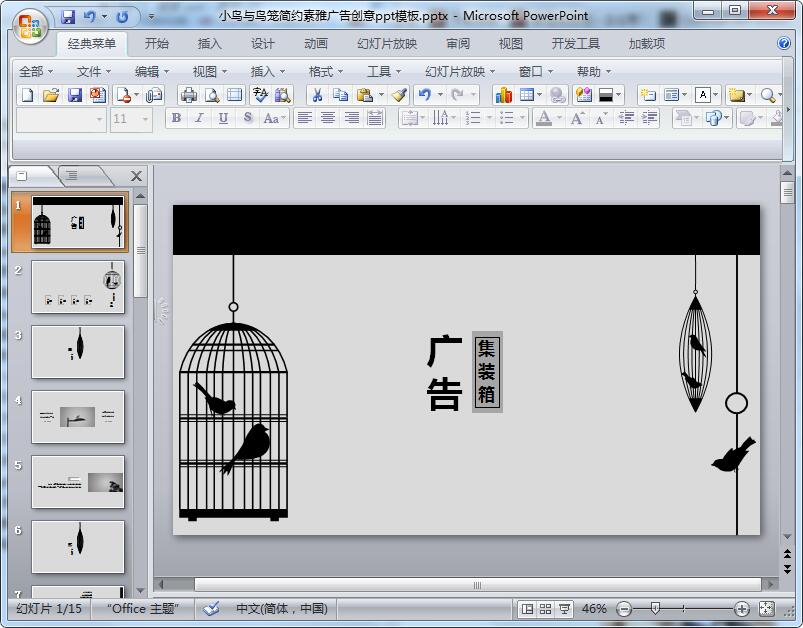This screenshot has width=803, height=628.
Task: Expand the paste options arrow
Action: pos(381,95)
